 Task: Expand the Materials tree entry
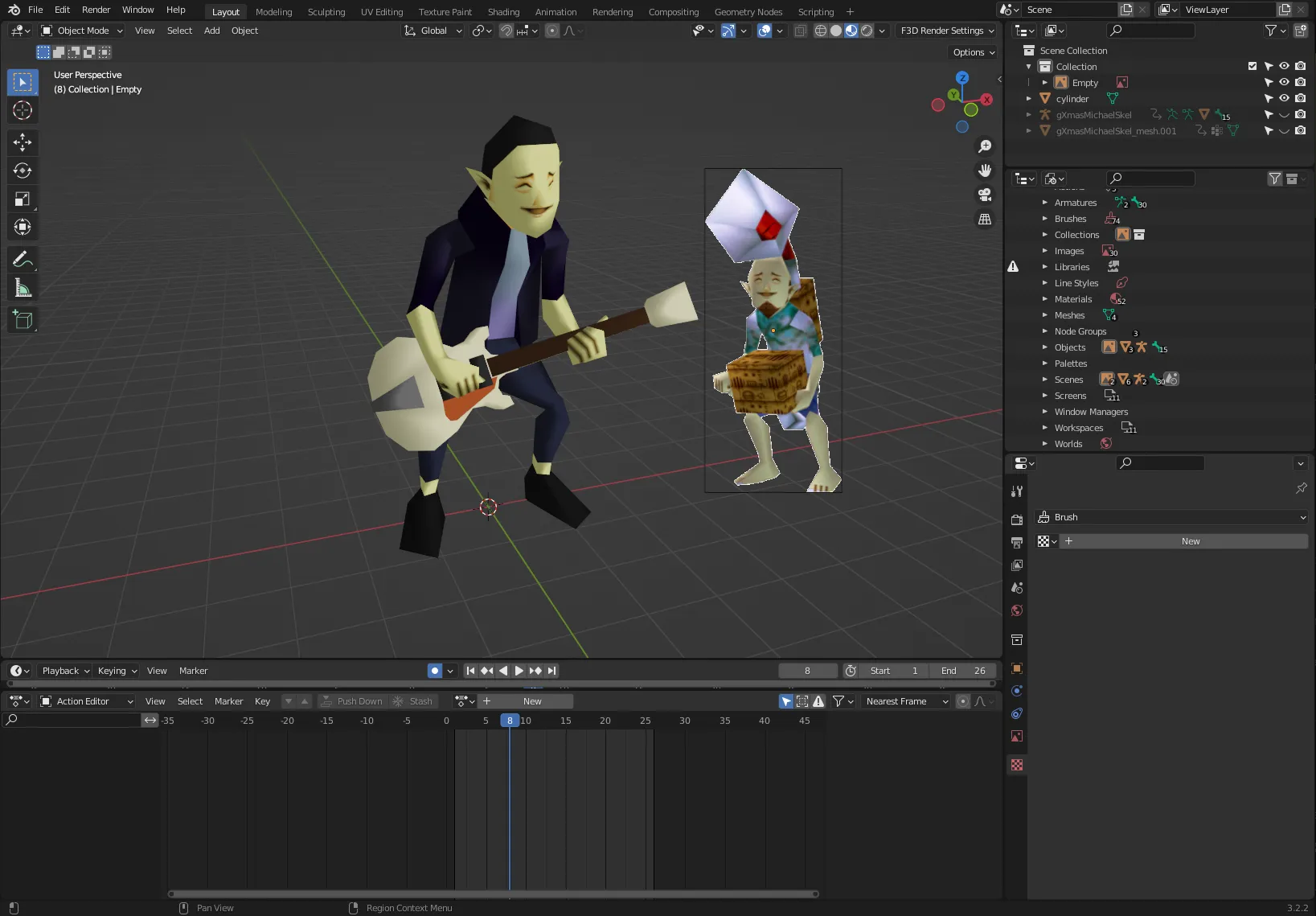[x=1045, y=299]
